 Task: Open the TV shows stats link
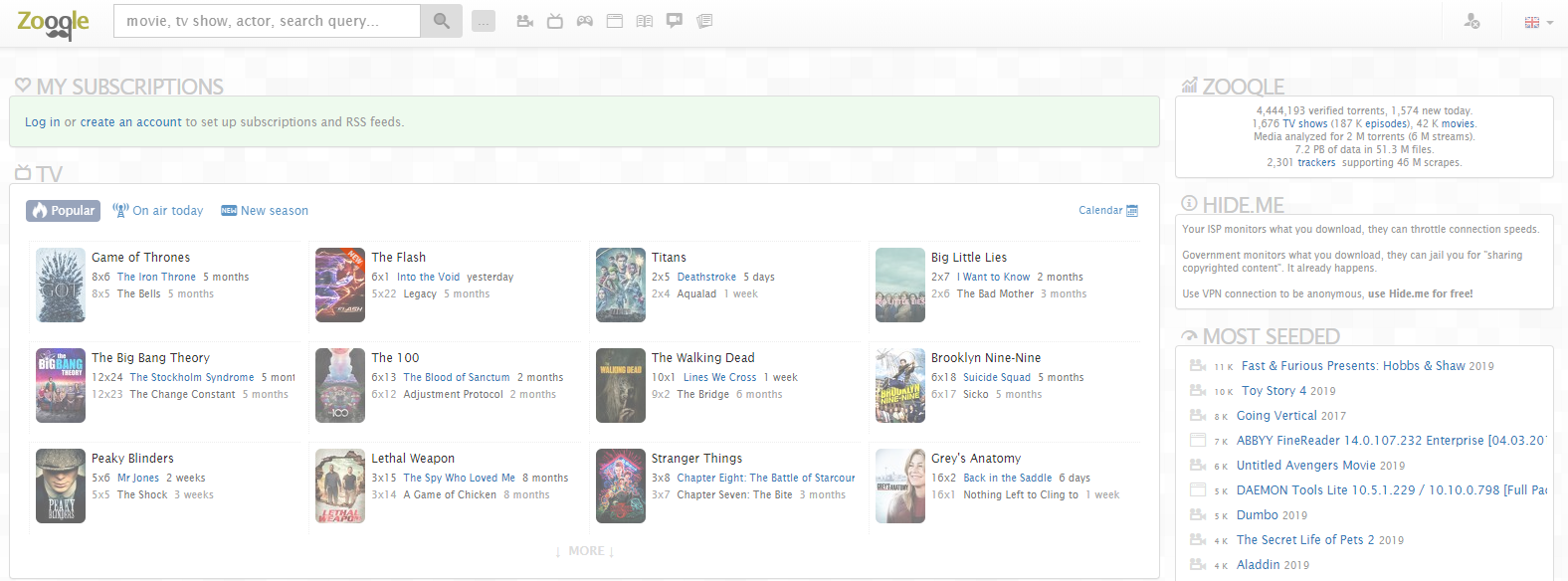[1305, 124]
